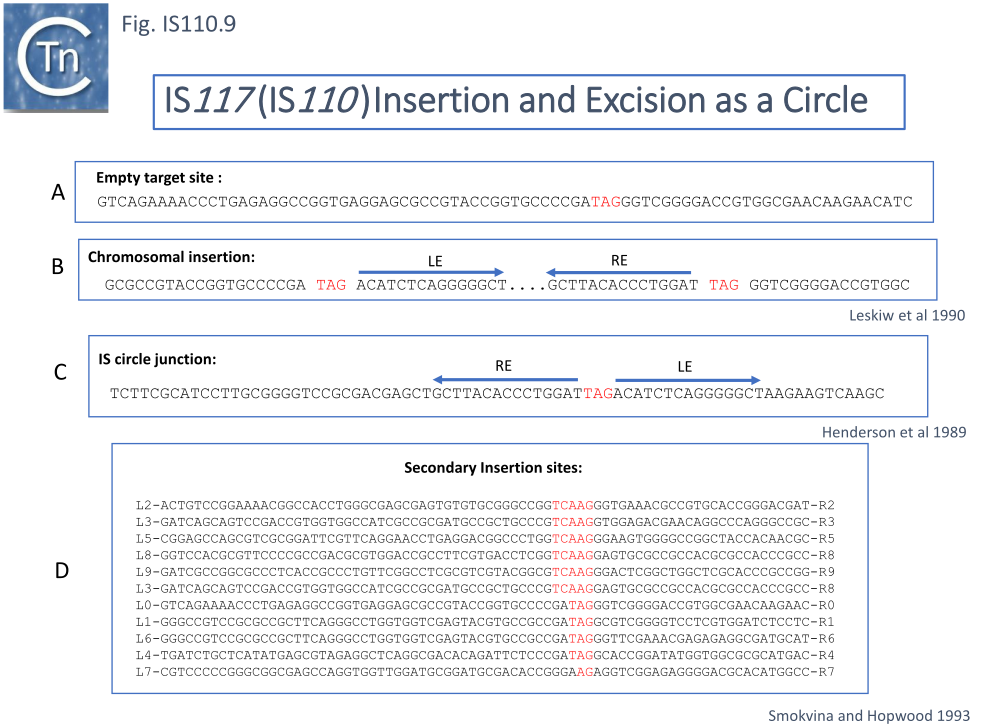
Task: Click the Fig. IS110.9 label
Action: coord(178,24)
